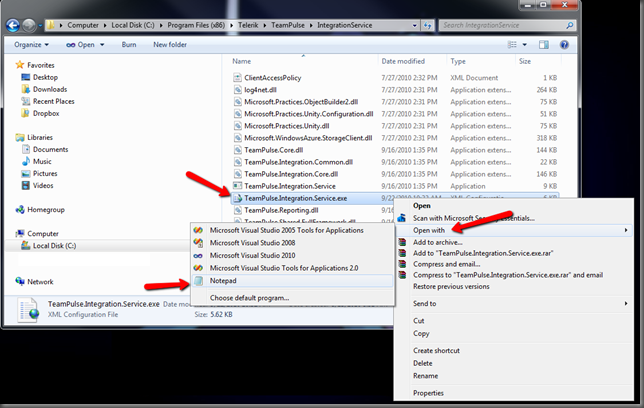Image resolution: width=644 pixels, height=408 pixels.
Task: Select Documents in the Libraries tree
Action: coord(51,149)
